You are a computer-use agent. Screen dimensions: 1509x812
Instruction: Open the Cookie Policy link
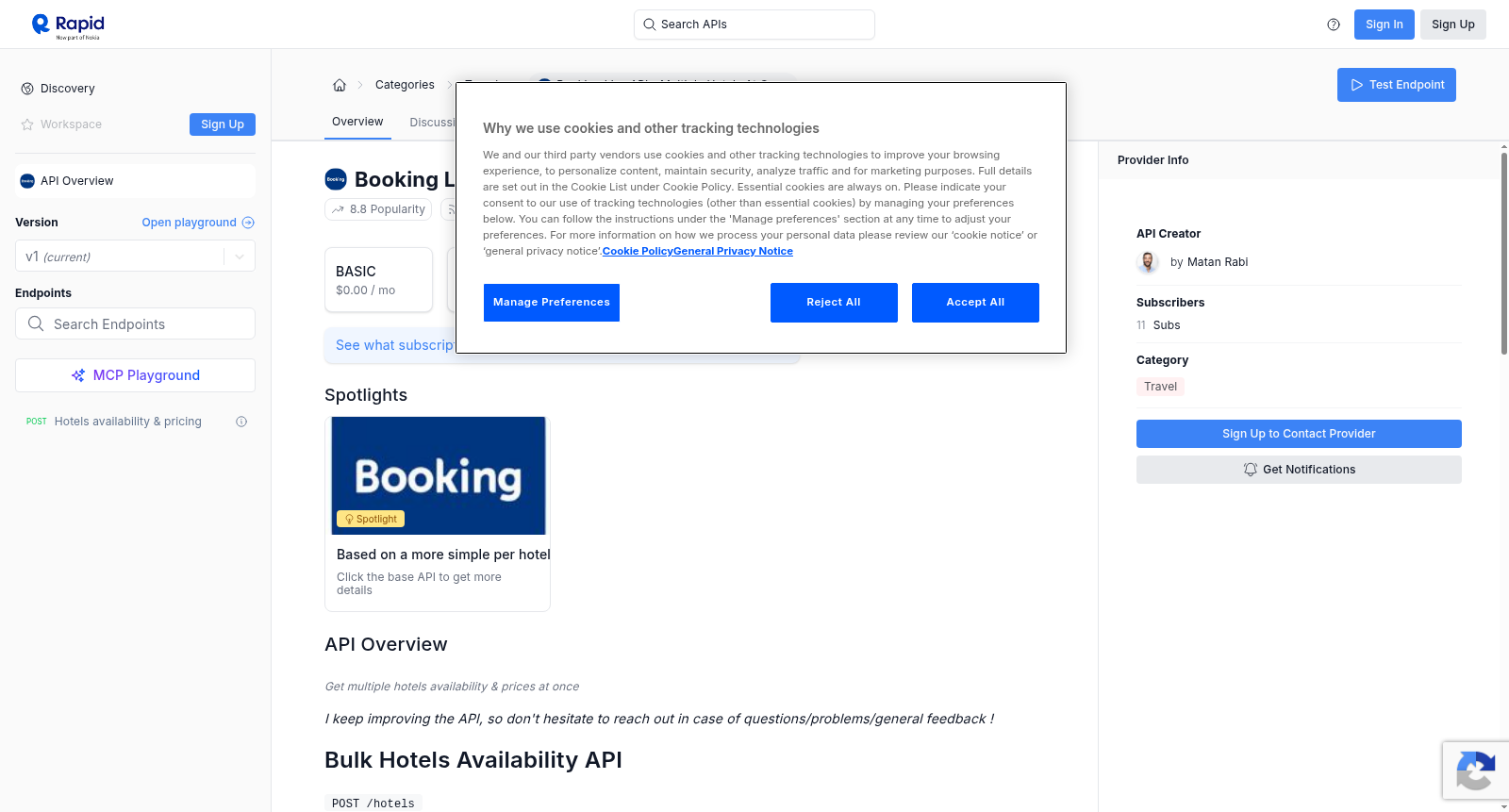point(638,251)
